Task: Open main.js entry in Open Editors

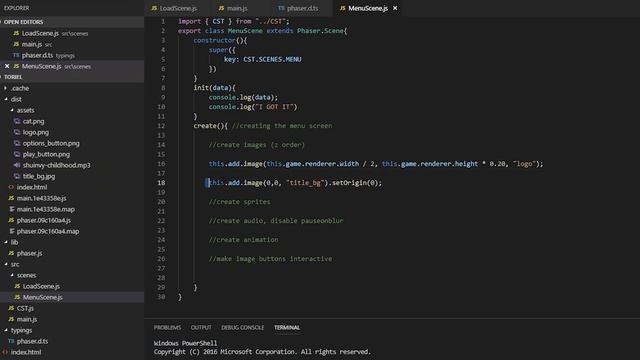Action: pyautogui.click(x=32, y=44)
